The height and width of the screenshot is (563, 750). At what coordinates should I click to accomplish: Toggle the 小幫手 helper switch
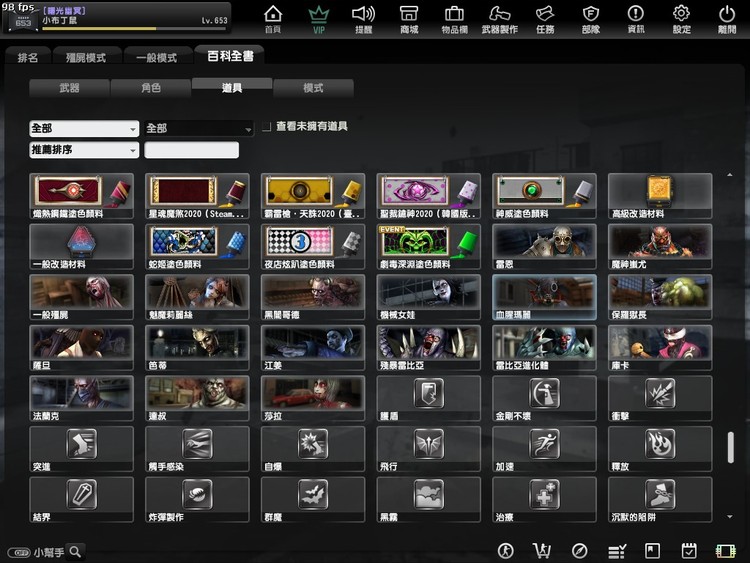coord(19,553)
